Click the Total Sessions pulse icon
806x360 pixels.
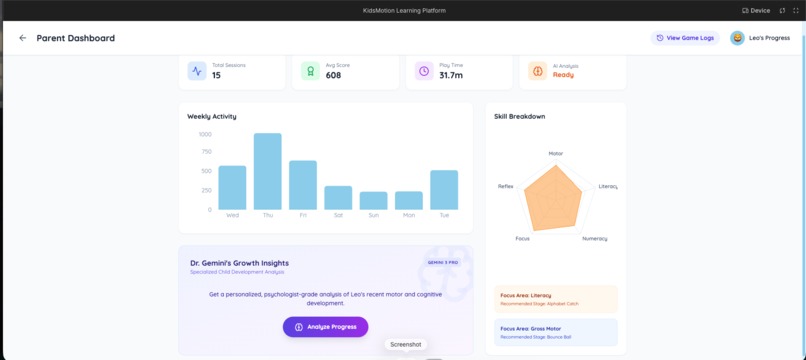coord(197,71)
